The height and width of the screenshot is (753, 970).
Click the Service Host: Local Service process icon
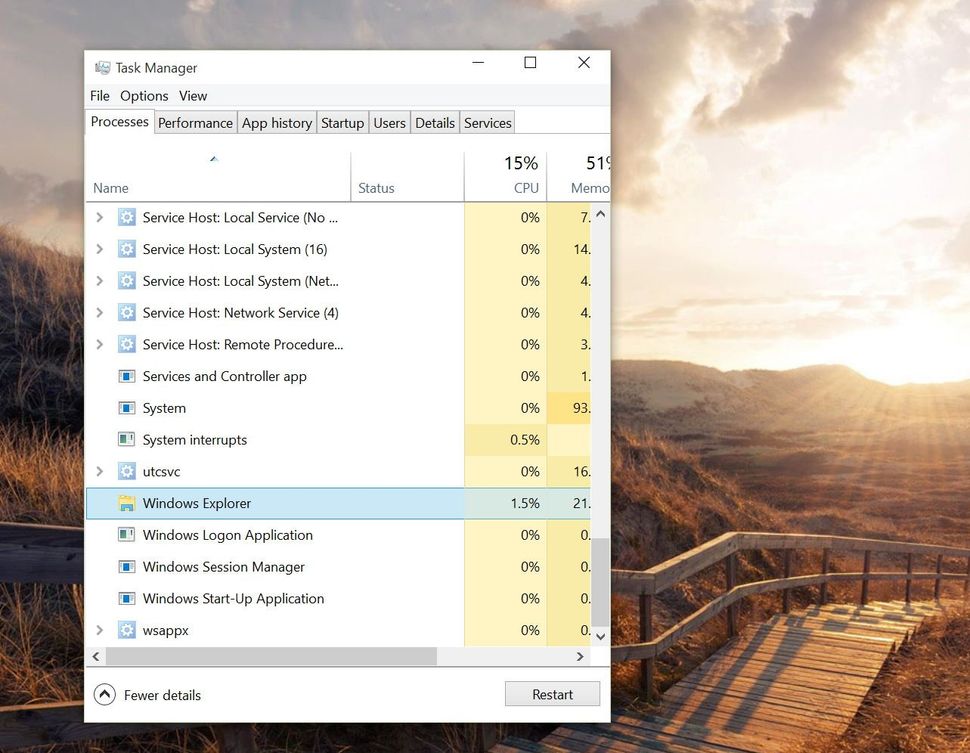pyautogui.click(x=127, y=217)
